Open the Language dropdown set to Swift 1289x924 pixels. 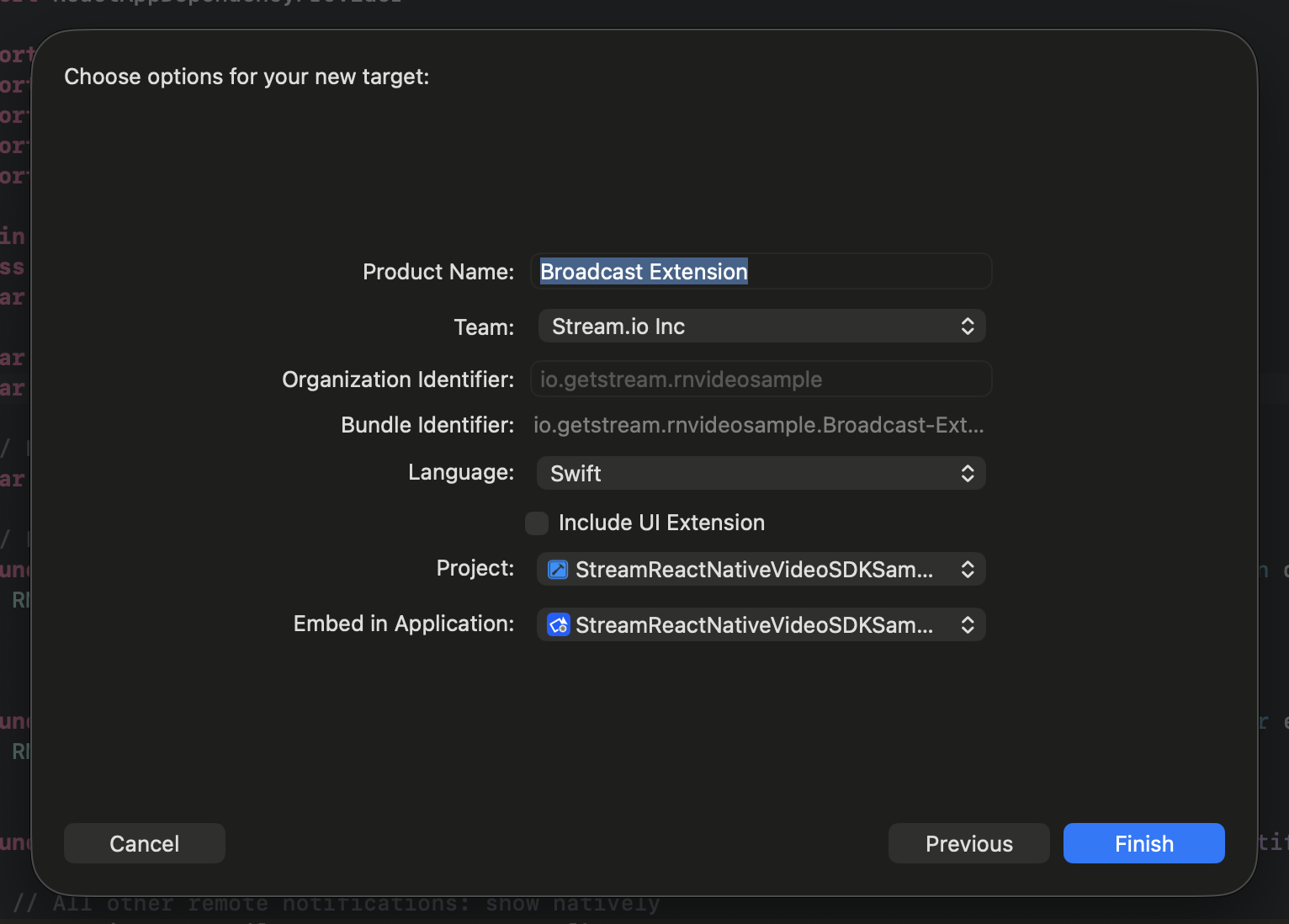[x=761, y=474]
